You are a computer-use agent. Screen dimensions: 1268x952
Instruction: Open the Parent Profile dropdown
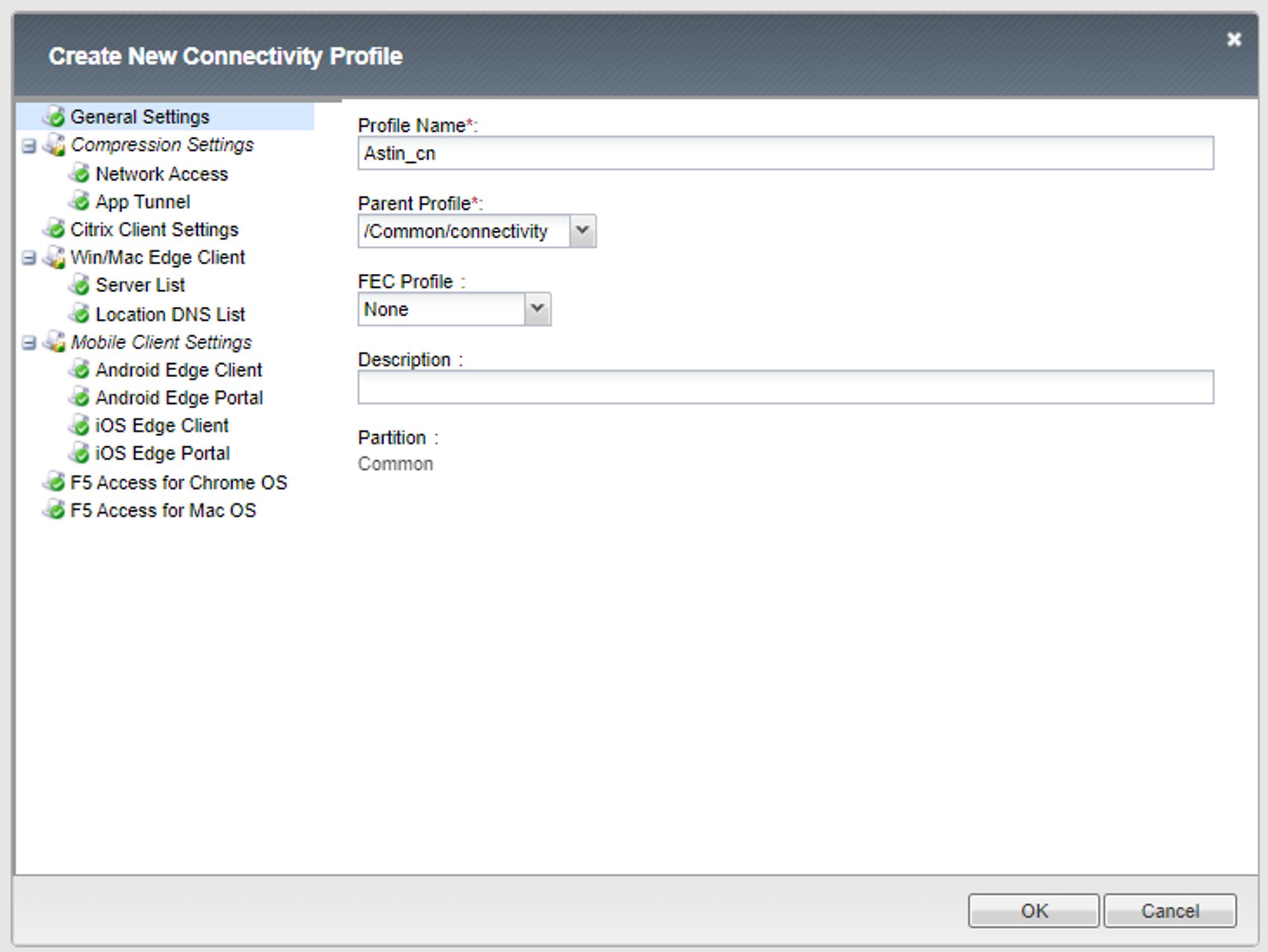coord(582,231)
